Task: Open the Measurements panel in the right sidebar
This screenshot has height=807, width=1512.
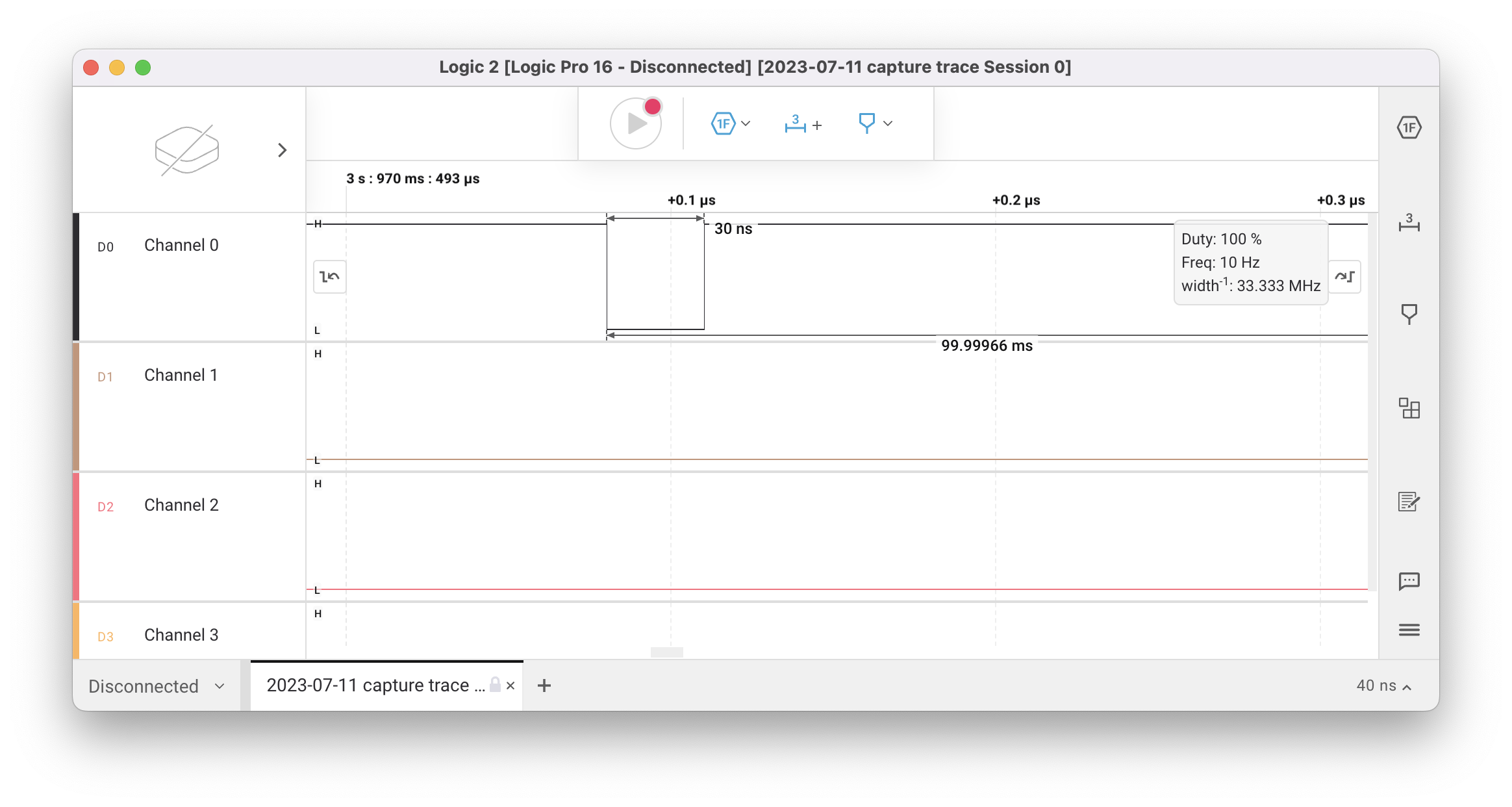Action: point(1409,224)
